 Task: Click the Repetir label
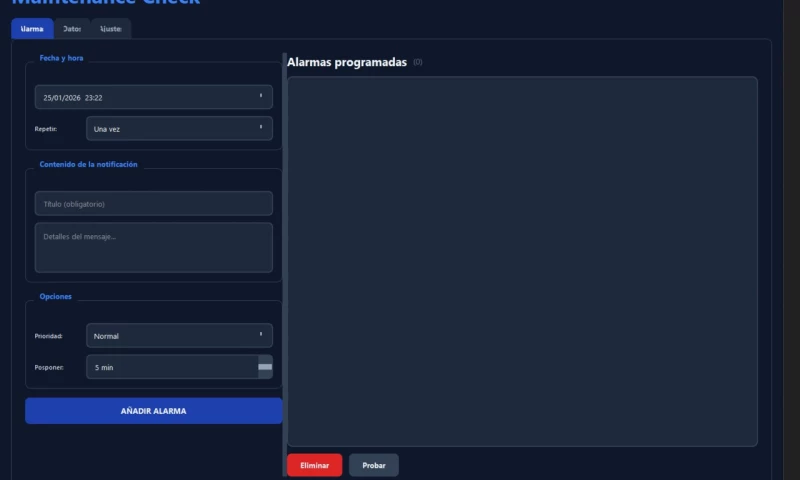click(46, 129)
